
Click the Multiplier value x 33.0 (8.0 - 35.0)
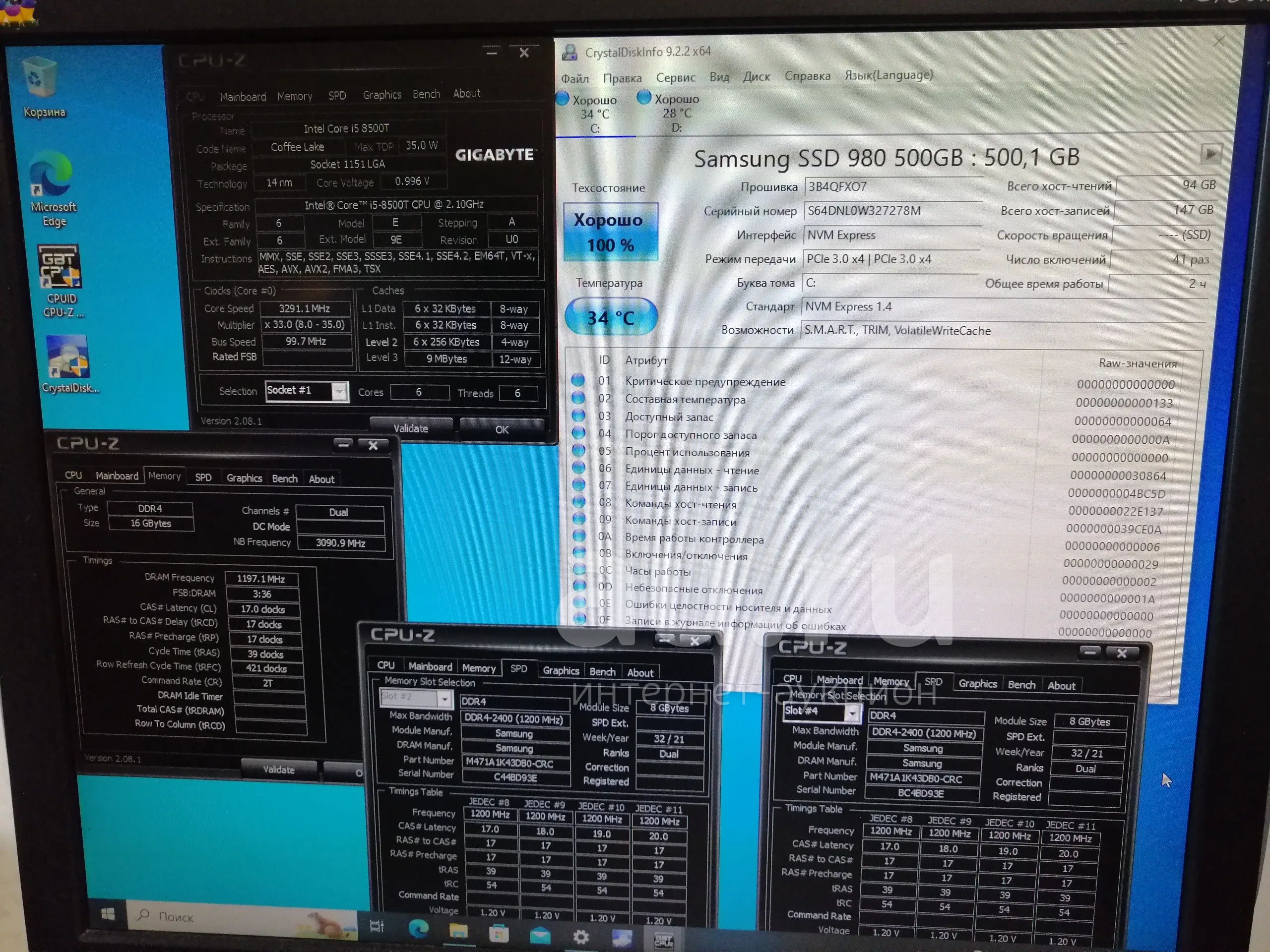305,325
